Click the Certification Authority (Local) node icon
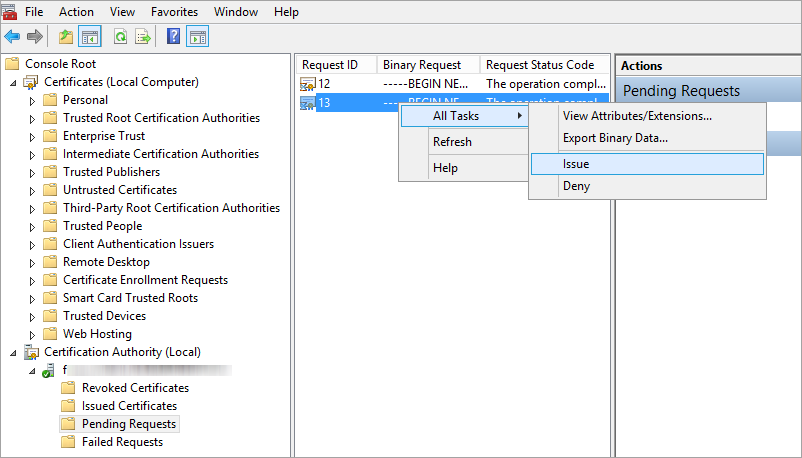This screenshot has width=802, height=458. (31, 352)
